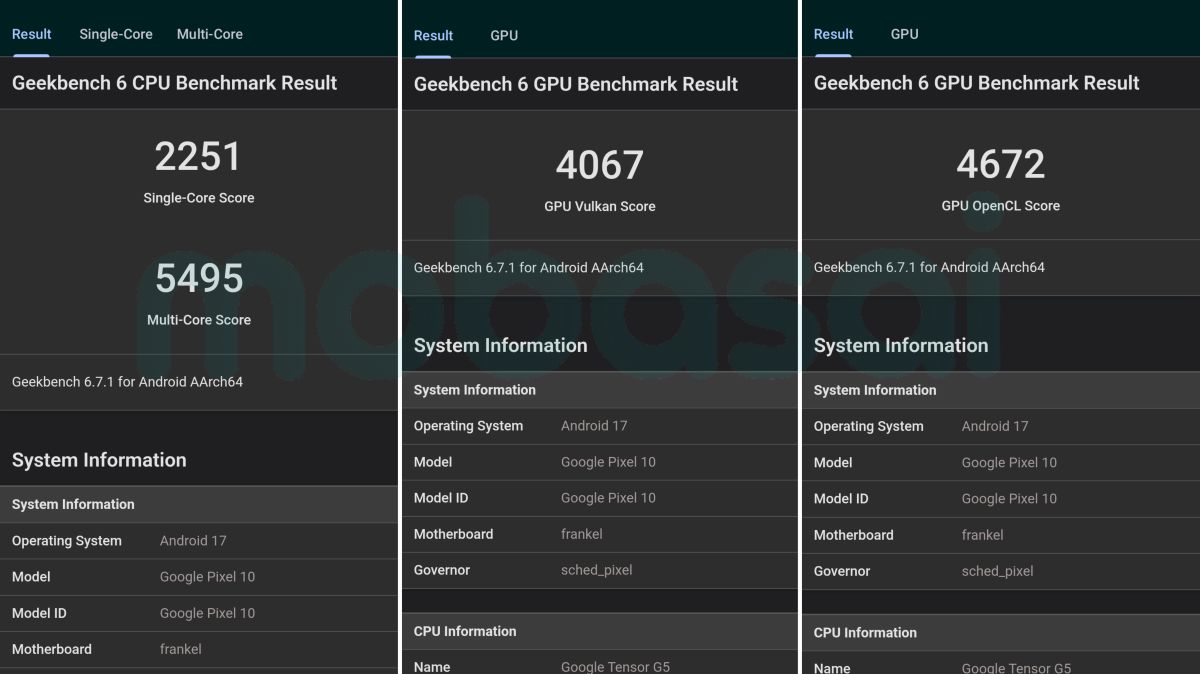Viewport: 1200px width, 674px height.
Task: Click Geekbench 6 GPU Benchmark Result heading in Vulkan panel
Action: tap(576, 84)
